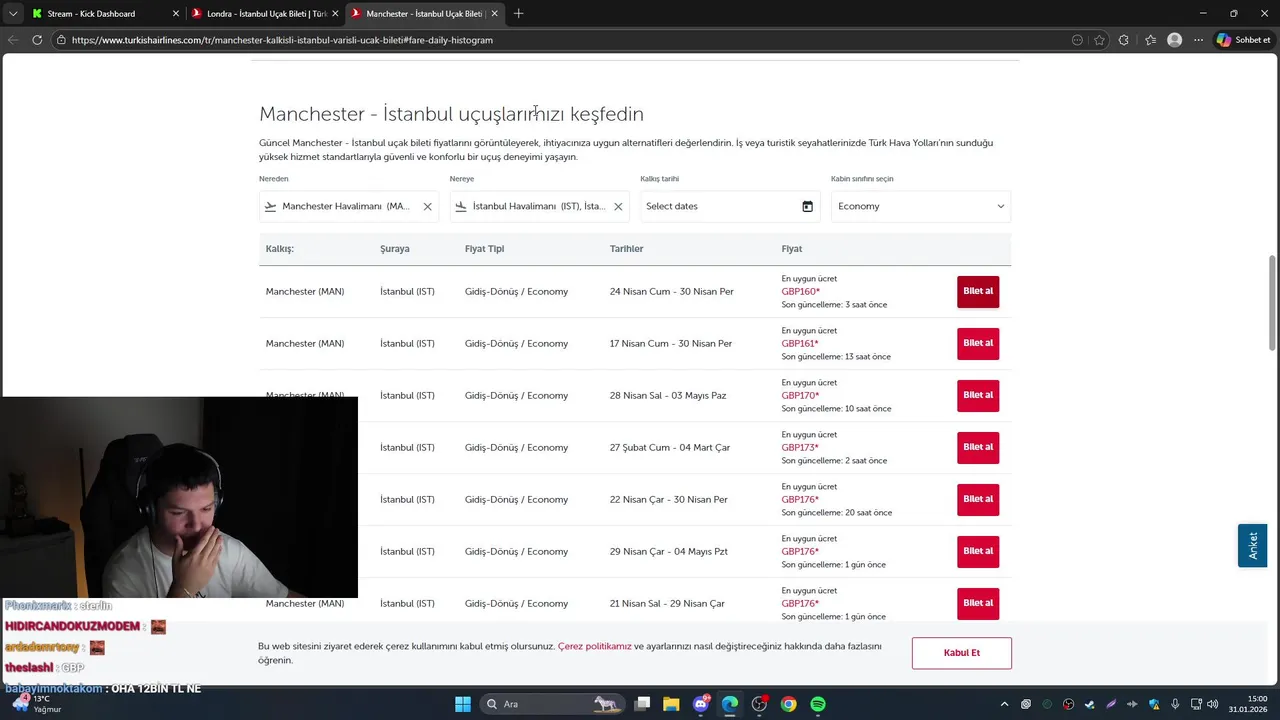Accept cookies with Kabul Et button
This screenshot has width=1280, height=720.
pos(962,653)
